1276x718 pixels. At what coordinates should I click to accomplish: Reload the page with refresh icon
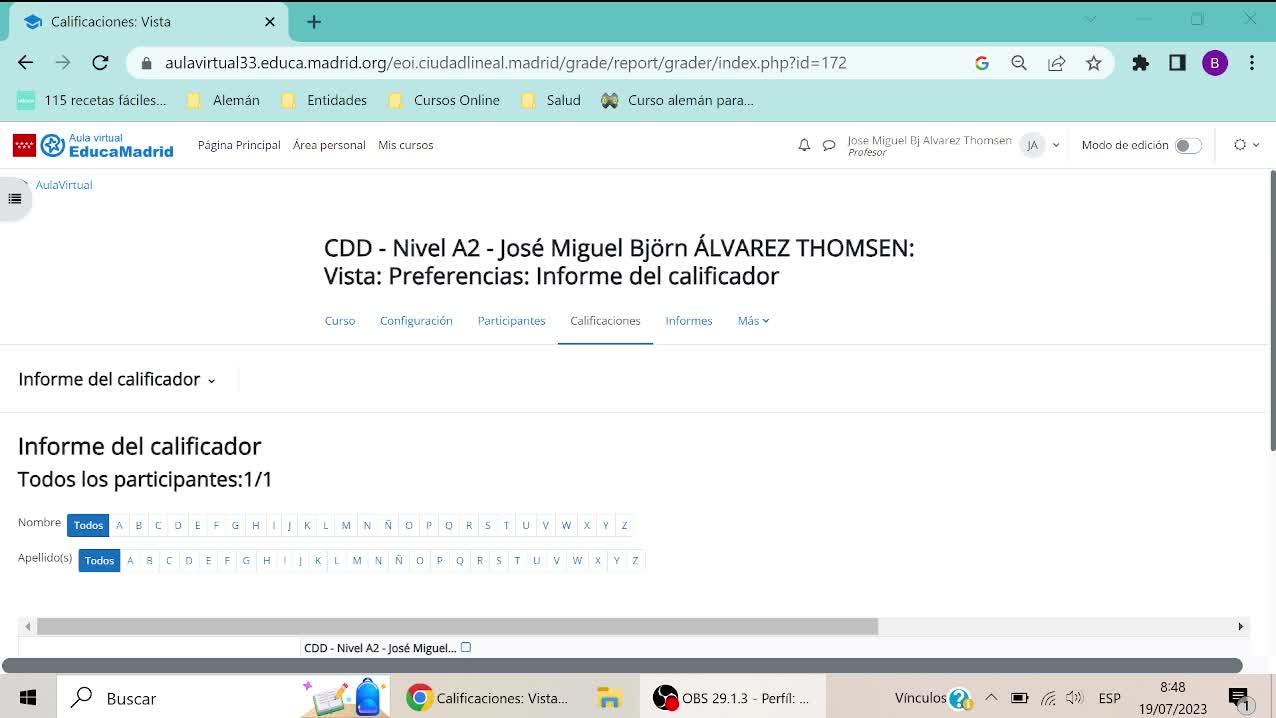tap(100, 62)
